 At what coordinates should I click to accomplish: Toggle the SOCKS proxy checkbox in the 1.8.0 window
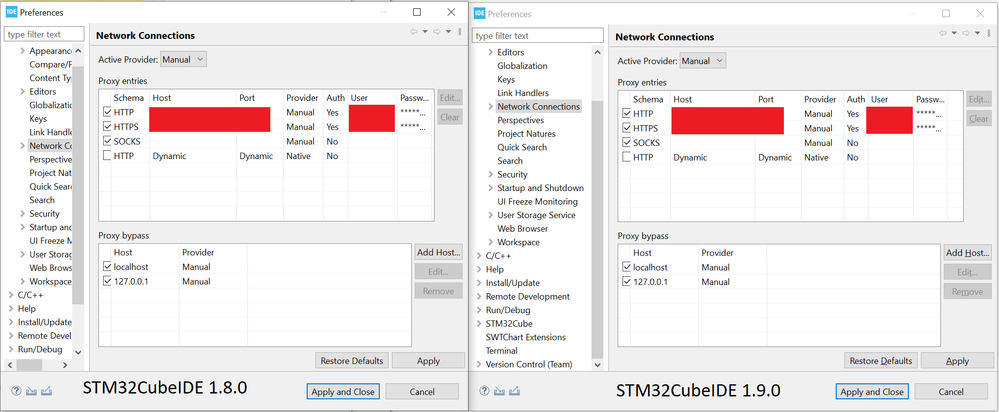pos(107,141)
